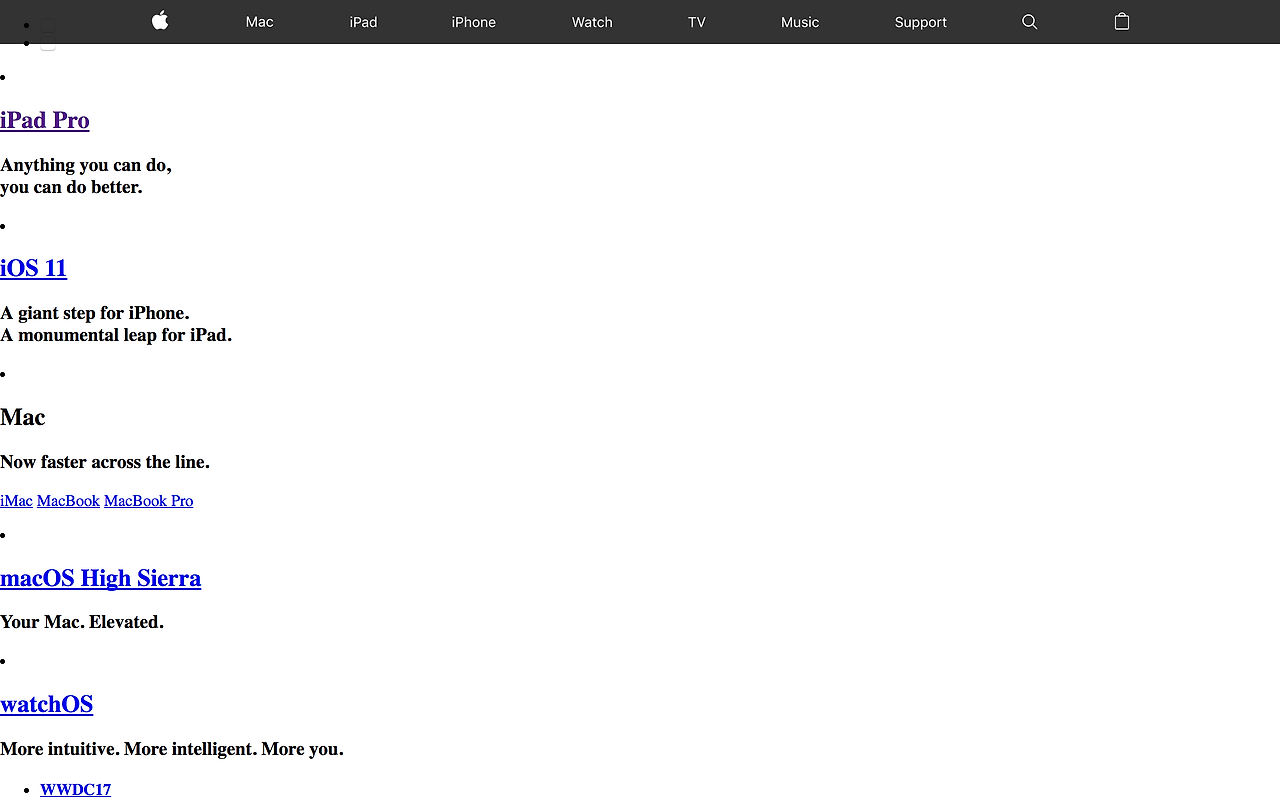Select iPhone in the navigation bar
The image size is (1280, 800).
474,22
